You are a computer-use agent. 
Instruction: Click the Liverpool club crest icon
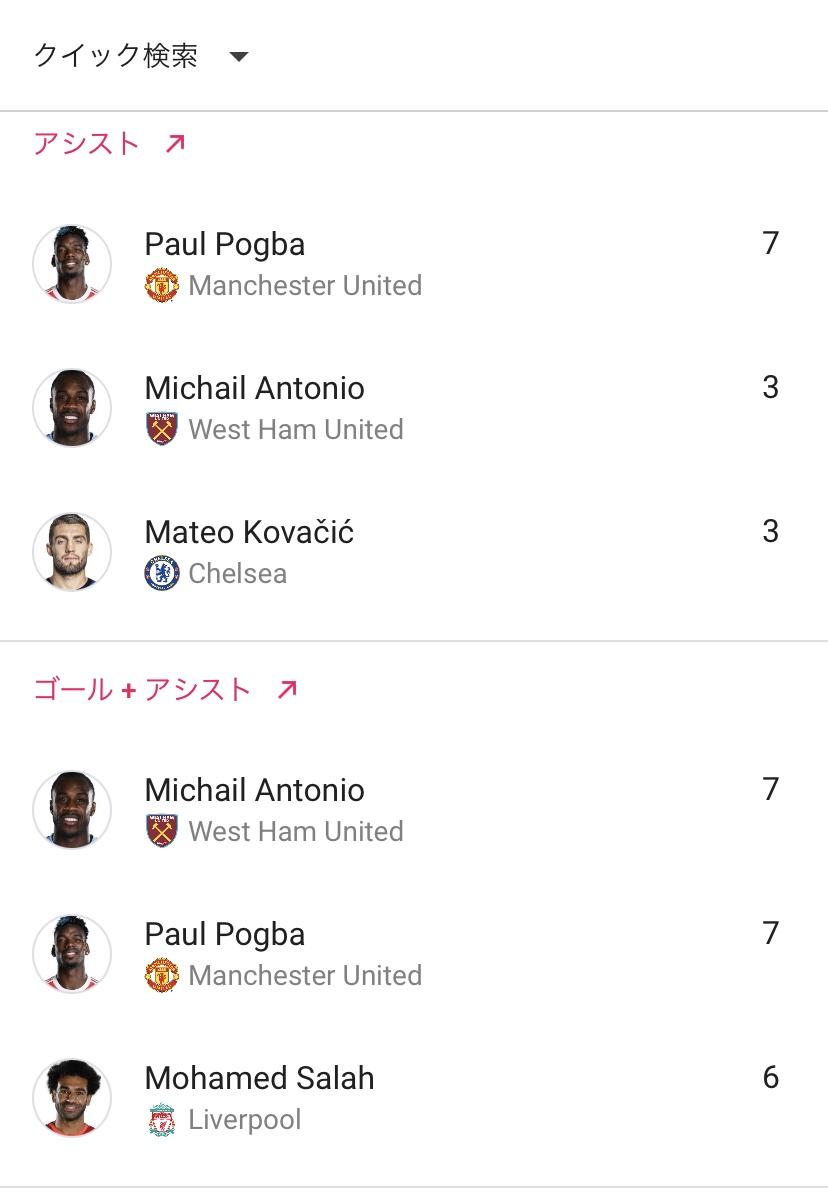pos(161,1120)
